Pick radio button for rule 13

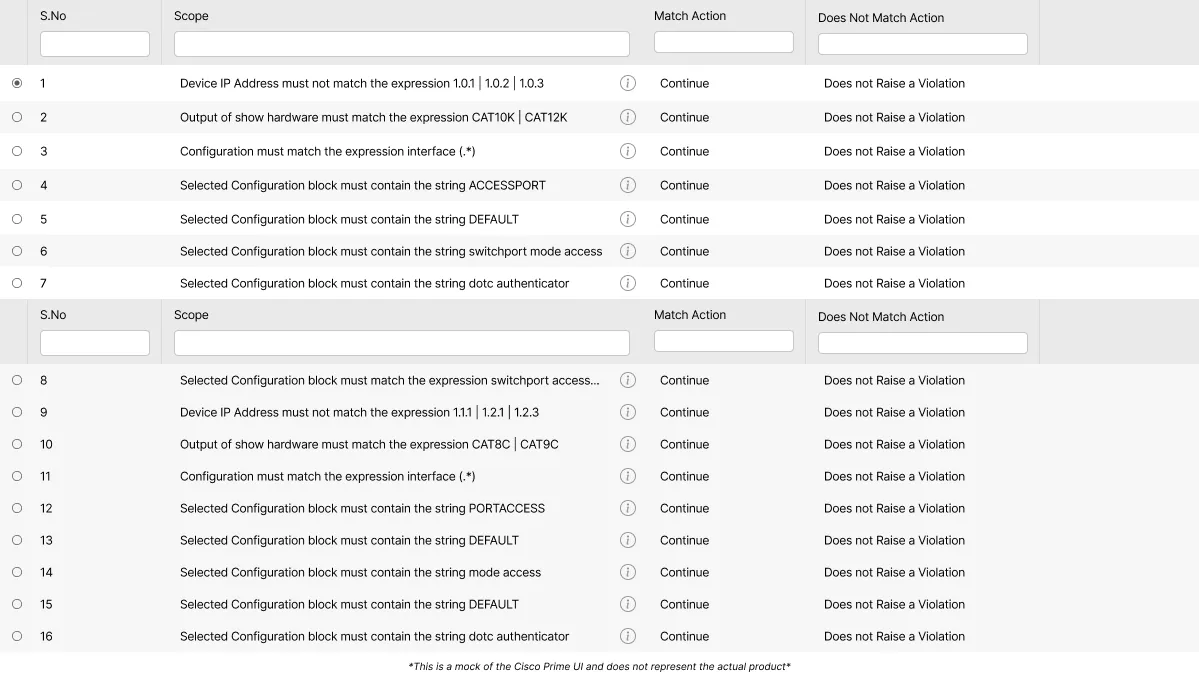point(17,541)
